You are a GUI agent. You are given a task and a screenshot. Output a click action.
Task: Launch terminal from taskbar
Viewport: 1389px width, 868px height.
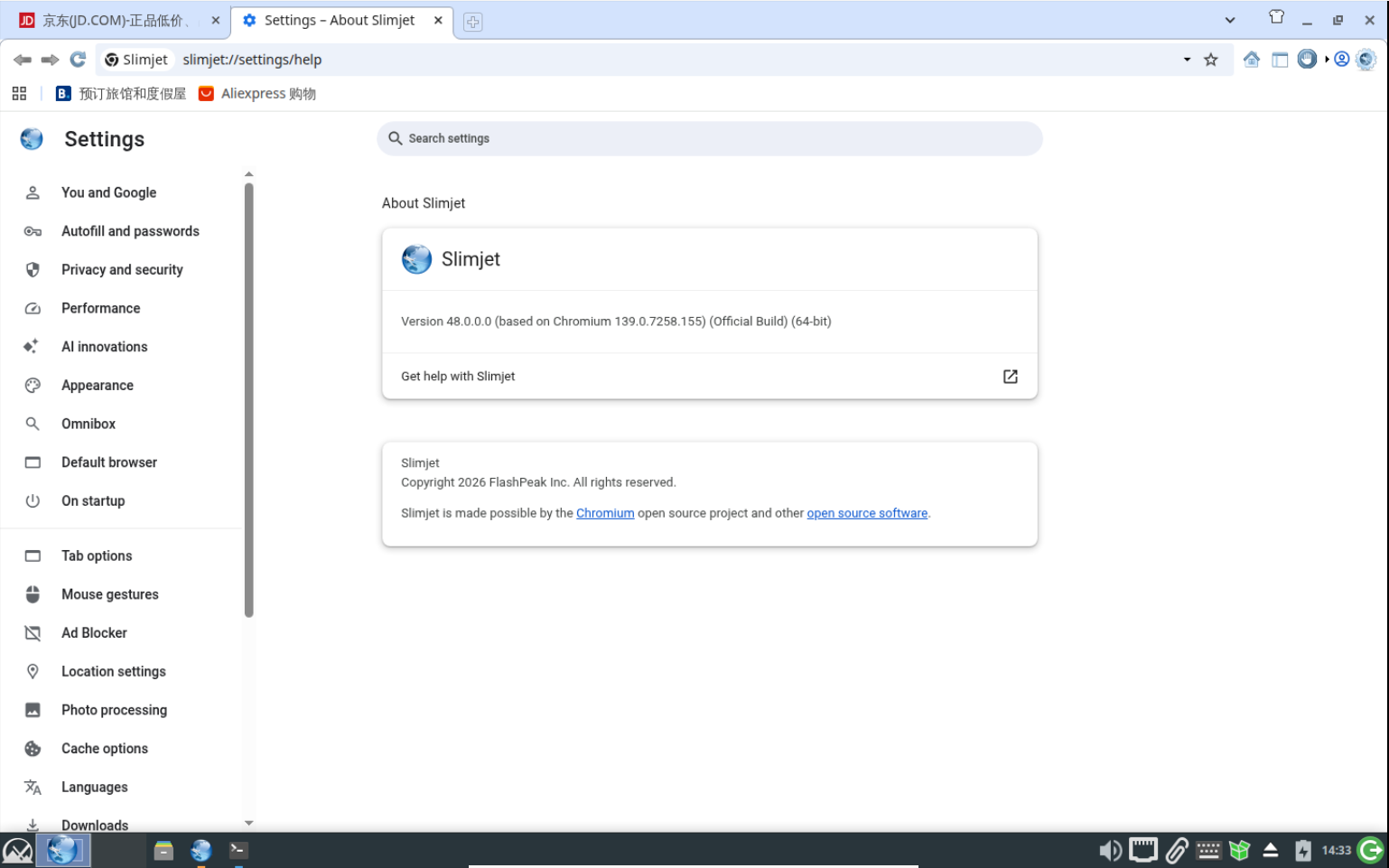pyautogui.click(x=238, y=851)
